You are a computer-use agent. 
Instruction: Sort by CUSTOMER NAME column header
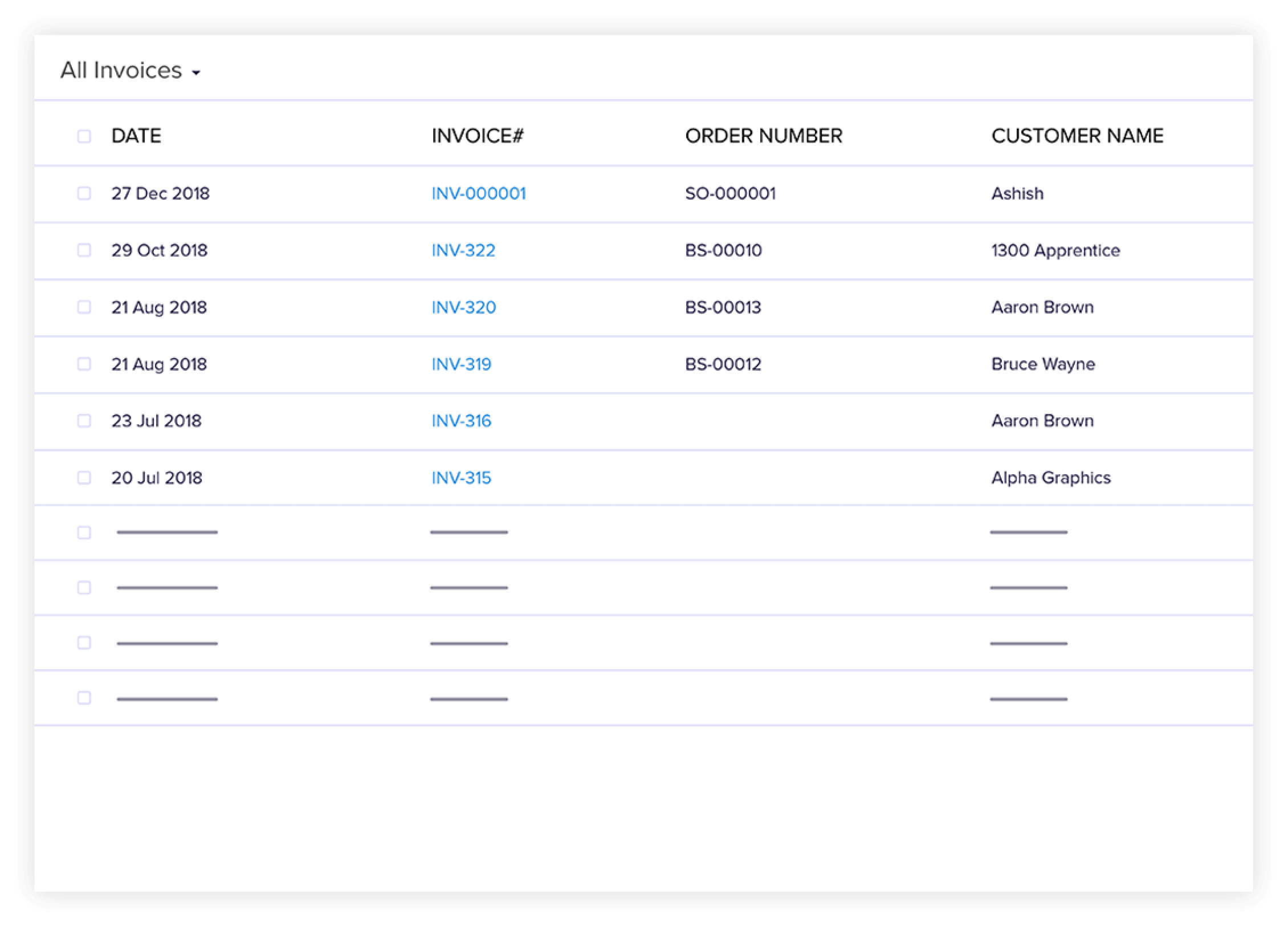click(1077, 136)
